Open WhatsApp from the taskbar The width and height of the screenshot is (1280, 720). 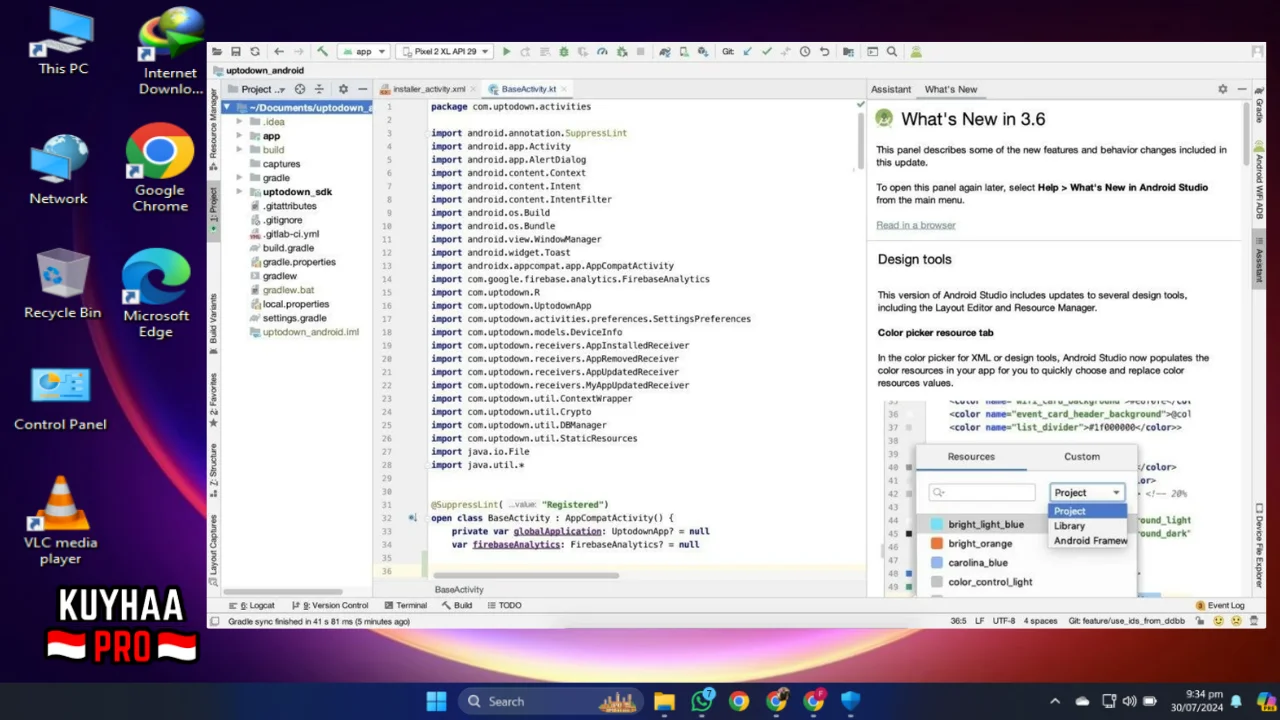pyautogui.click(x=702, y=701)
